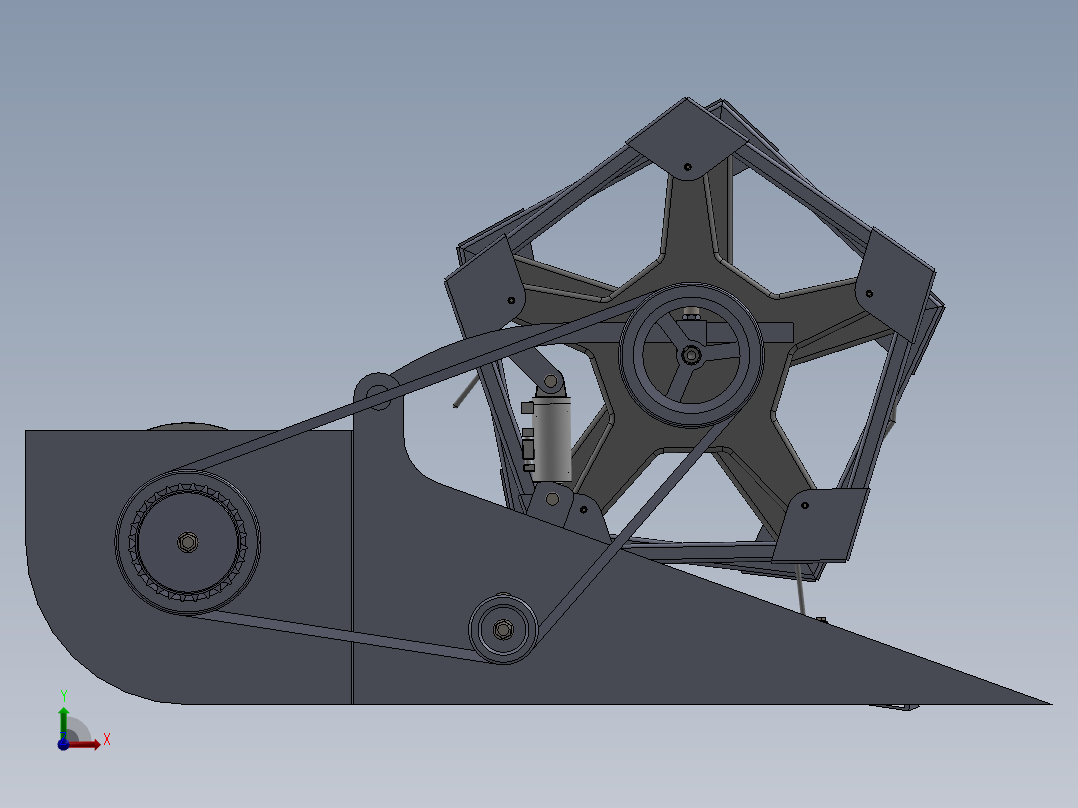Select the small idler pulley's center bolt
This screenshot has height=808, width=1078.
pyautogui.click(x=503, y=629)
